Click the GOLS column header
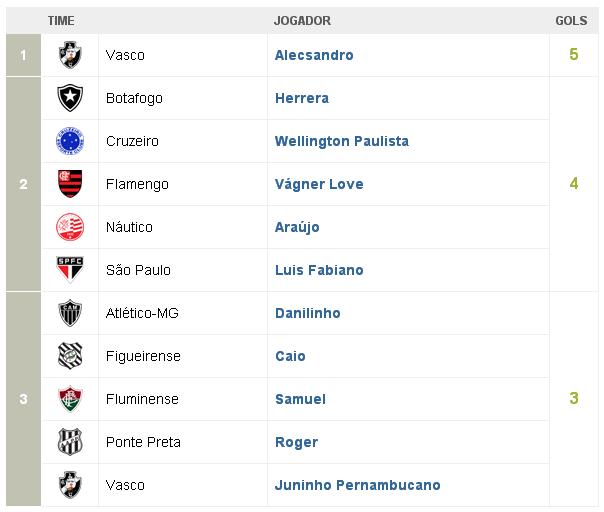 (572, 20)
